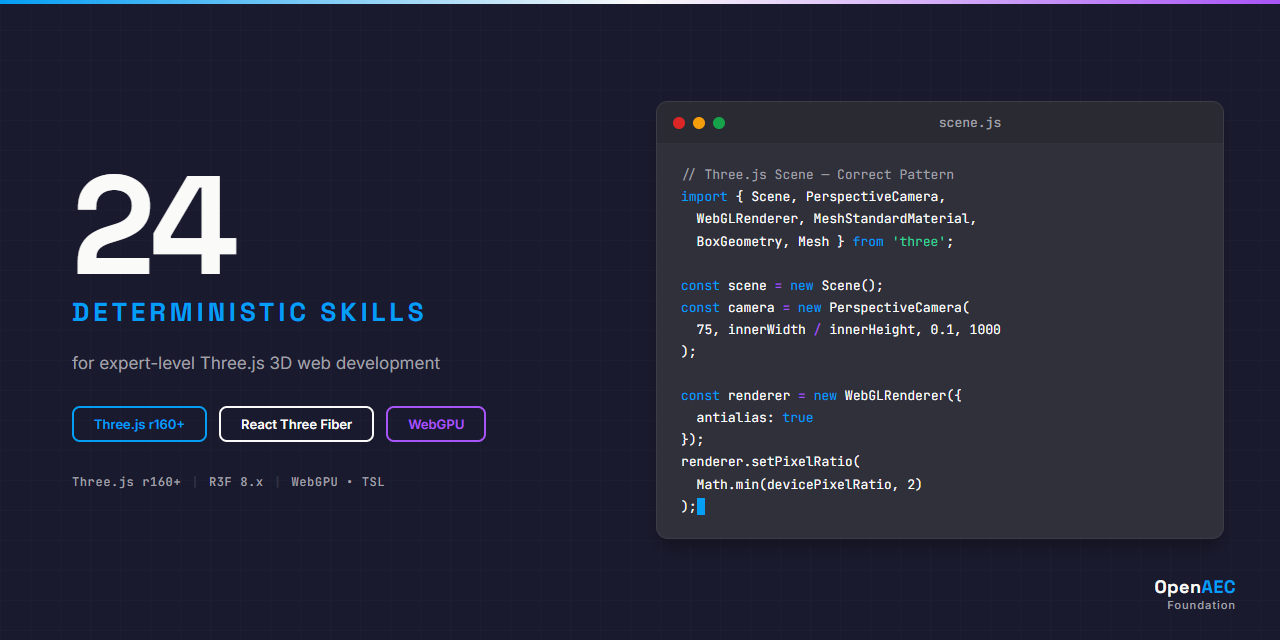Click the 'DETERMINISTIC SKILLS' heading

[248, 312]
